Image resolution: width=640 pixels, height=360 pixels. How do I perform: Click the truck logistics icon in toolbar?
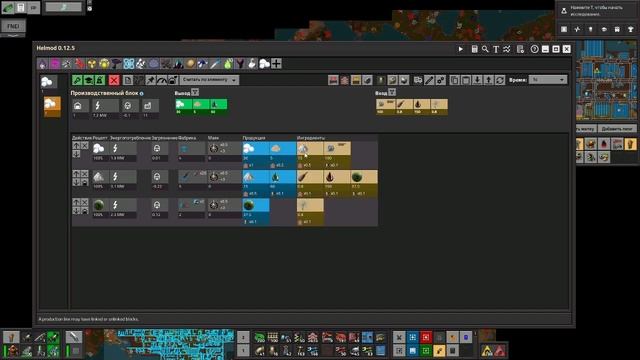point(418,80)
